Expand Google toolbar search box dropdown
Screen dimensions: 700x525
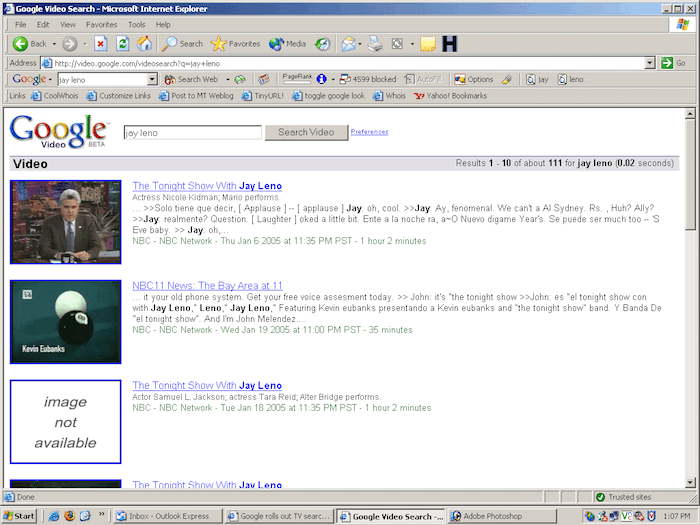point(153,79)
